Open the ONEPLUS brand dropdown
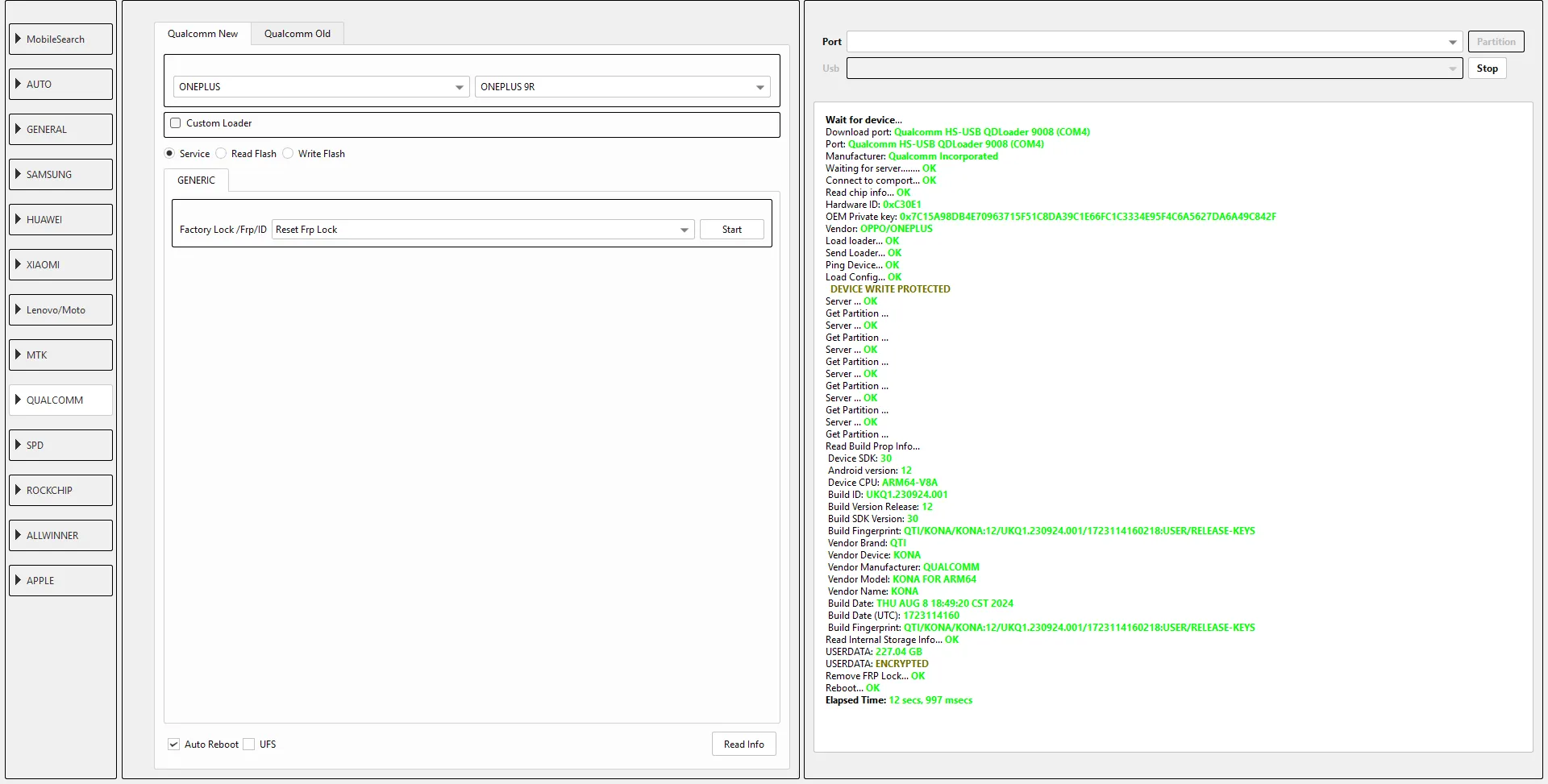 point(321,87)
